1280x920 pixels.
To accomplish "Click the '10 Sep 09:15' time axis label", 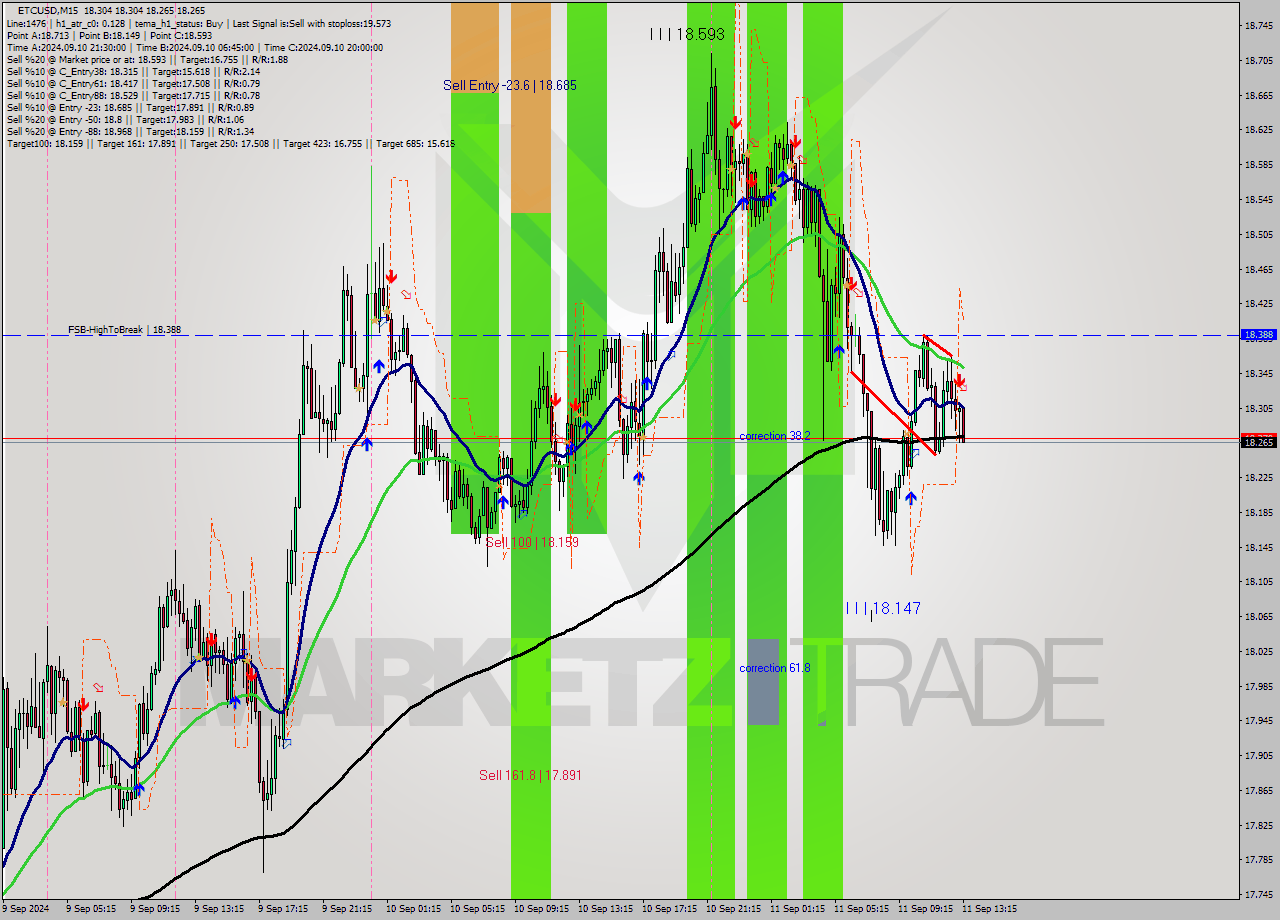I will (x=540, y=909).
